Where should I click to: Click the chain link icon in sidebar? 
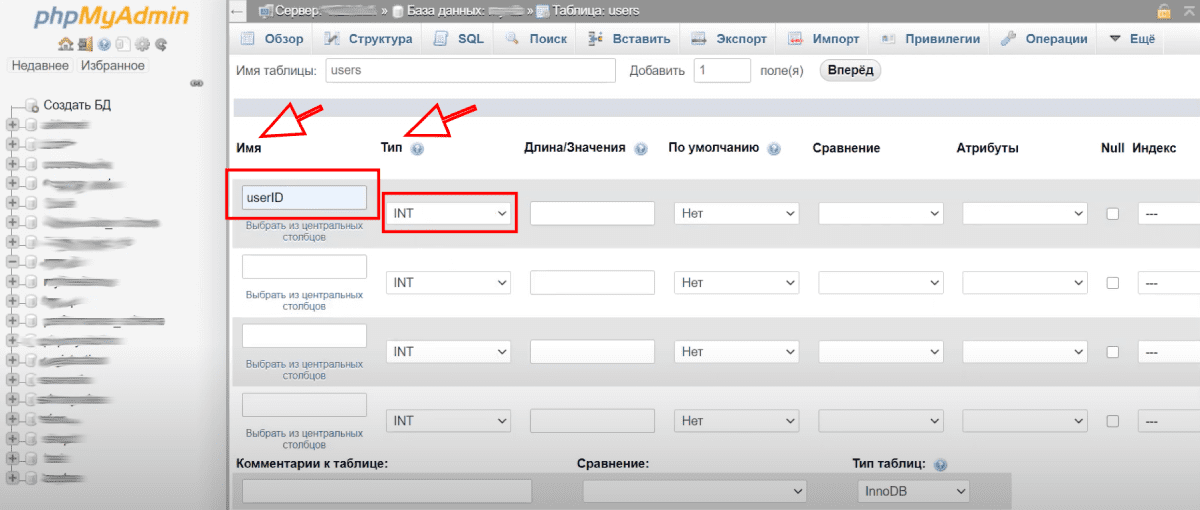click(197, 84)
